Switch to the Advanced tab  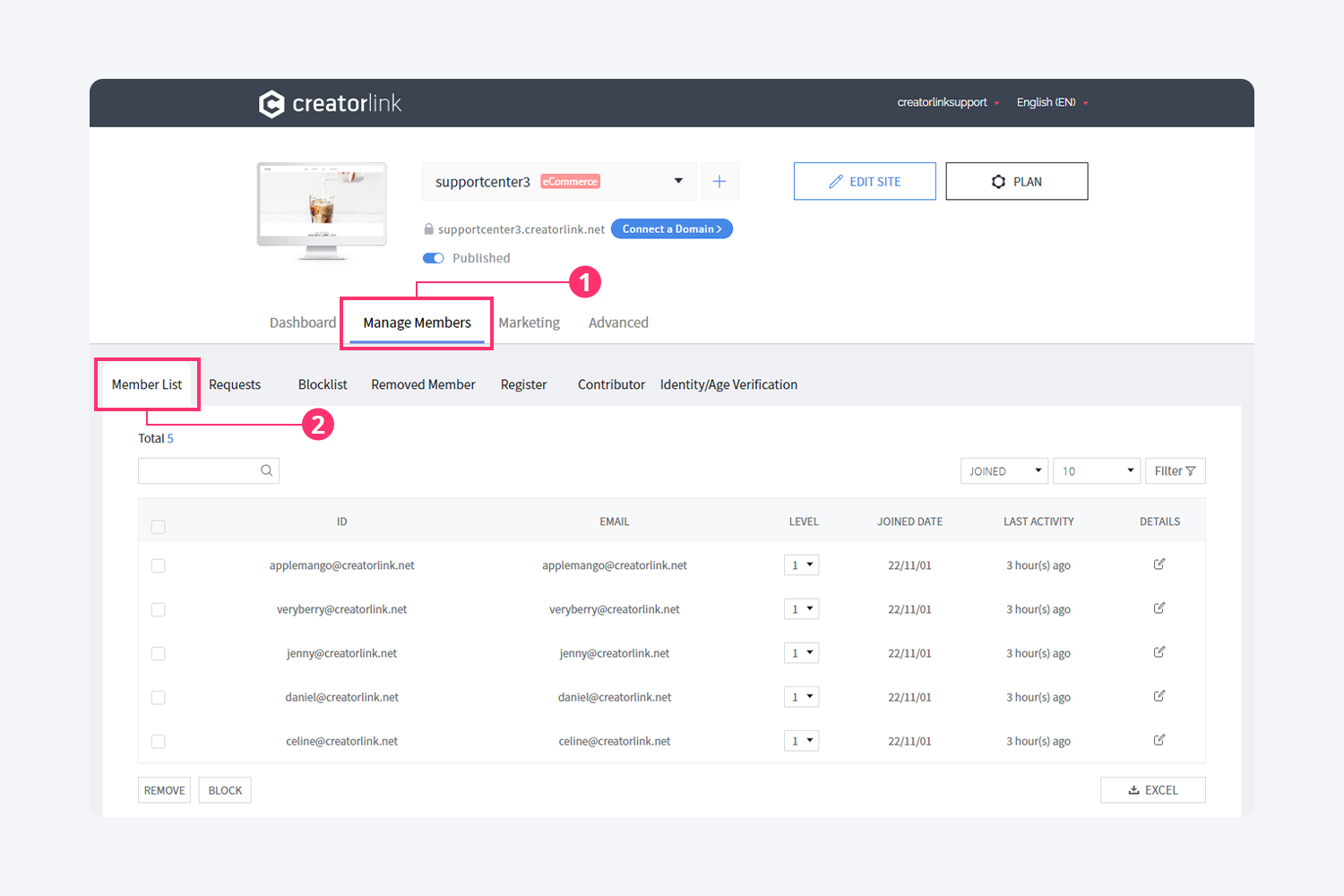tap(618, 323)
